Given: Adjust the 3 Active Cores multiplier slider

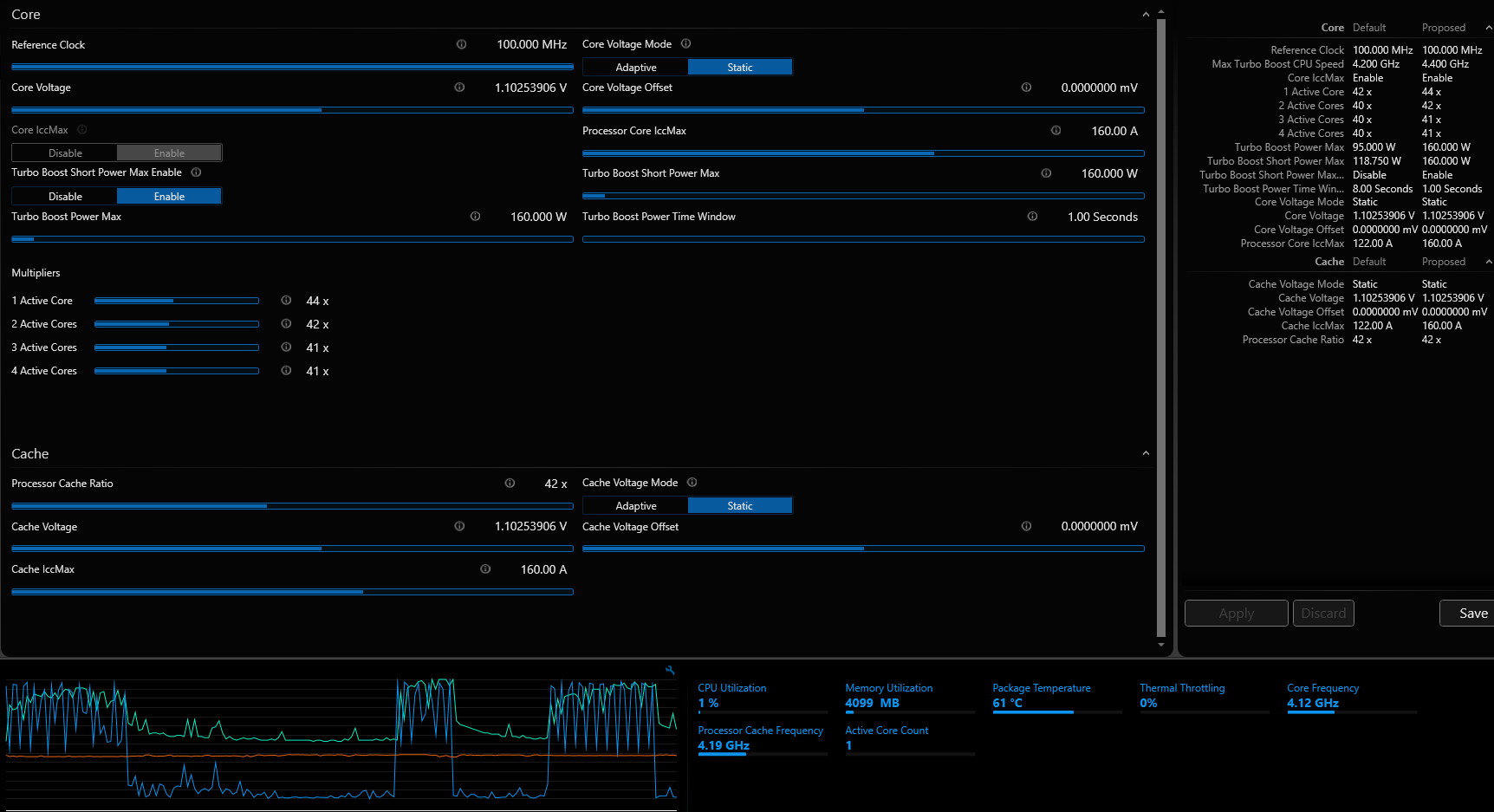Looking at the screenshot, I should click(x=177, y=348).
